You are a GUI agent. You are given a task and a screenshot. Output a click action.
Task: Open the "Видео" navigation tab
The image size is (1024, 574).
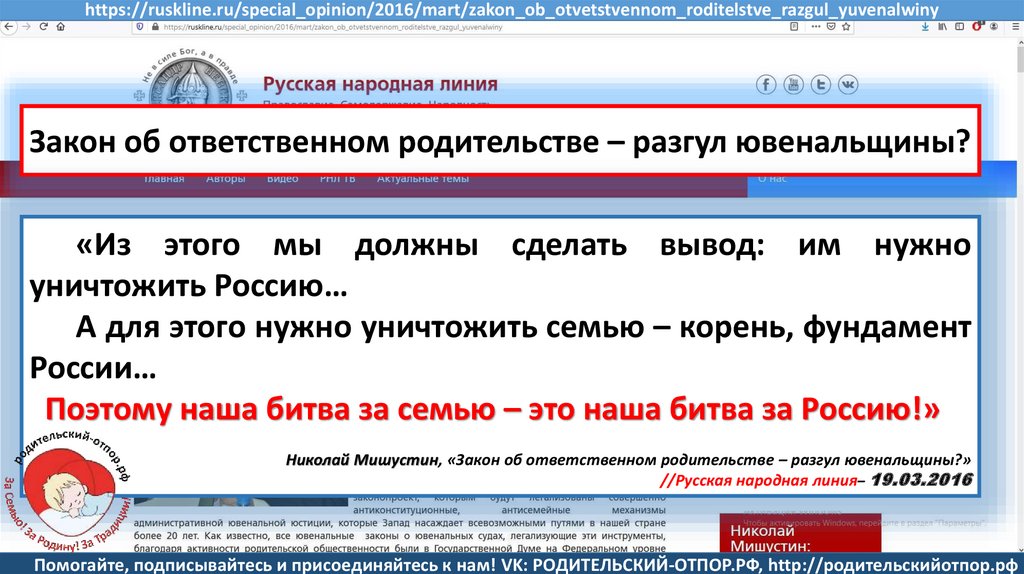pos(282,179)
